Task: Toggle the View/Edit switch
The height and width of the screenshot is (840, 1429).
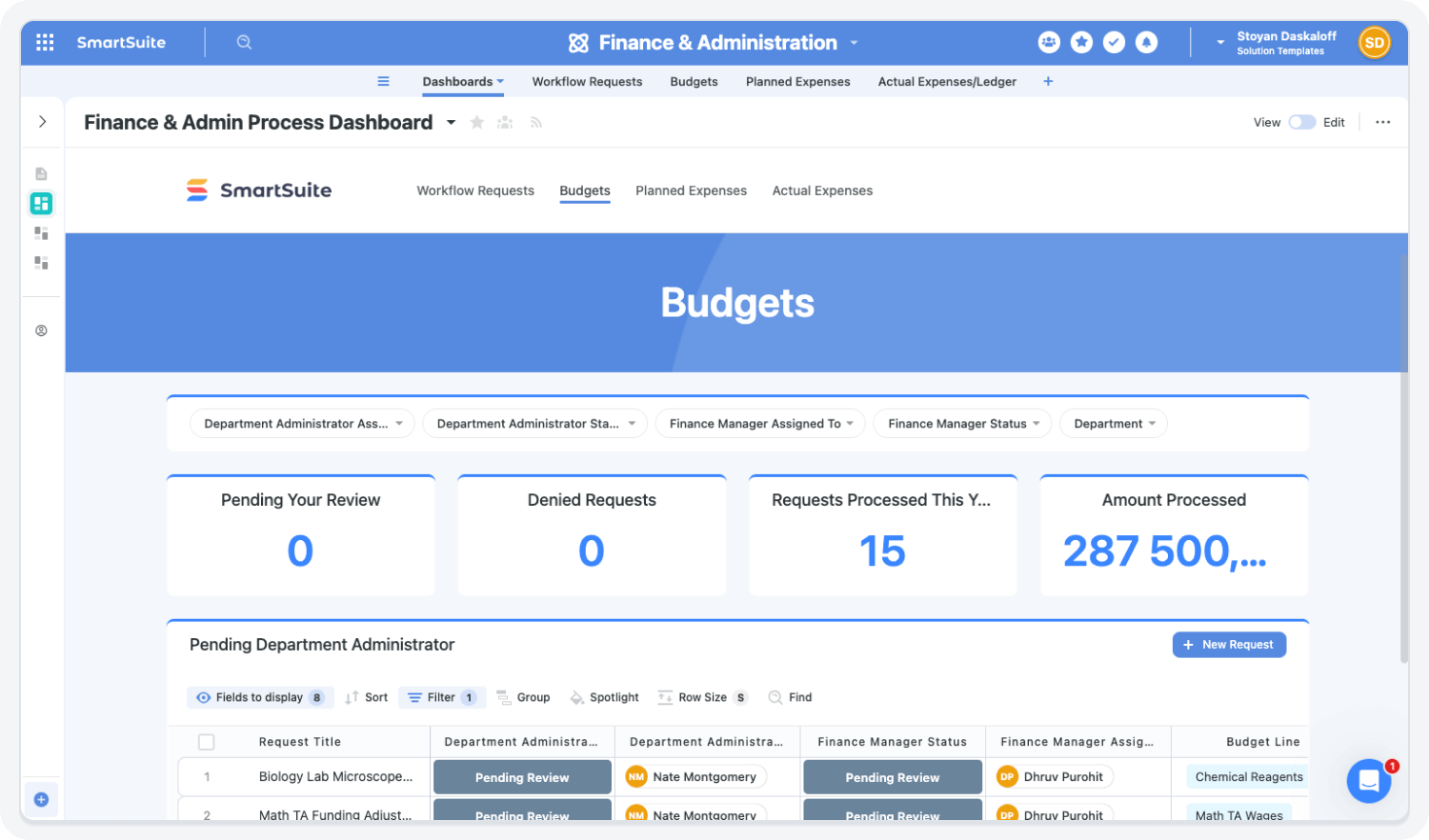Action: (1301, 122)
